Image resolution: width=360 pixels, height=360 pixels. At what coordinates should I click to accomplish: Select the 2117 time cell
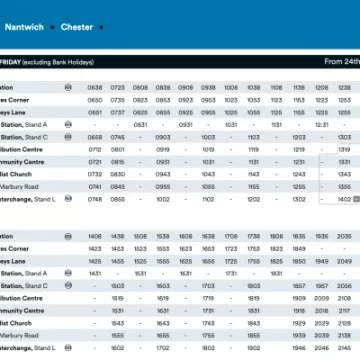pyautogui.click(x=344, y=311)
